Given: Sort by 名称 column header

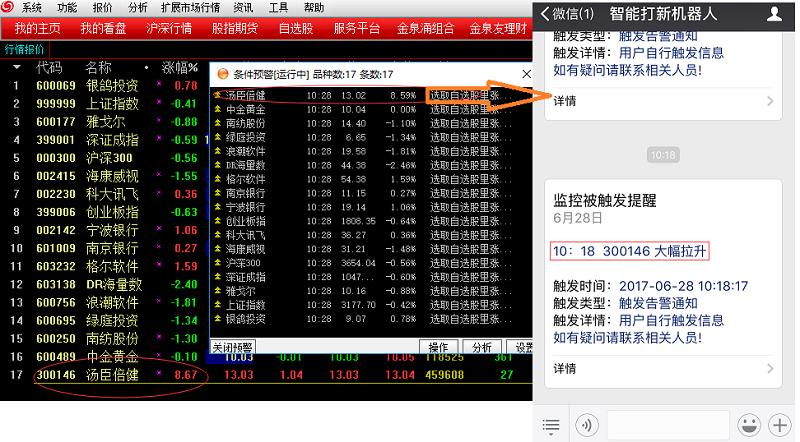Looking at the screenshot, I should [x=98, y=67].
